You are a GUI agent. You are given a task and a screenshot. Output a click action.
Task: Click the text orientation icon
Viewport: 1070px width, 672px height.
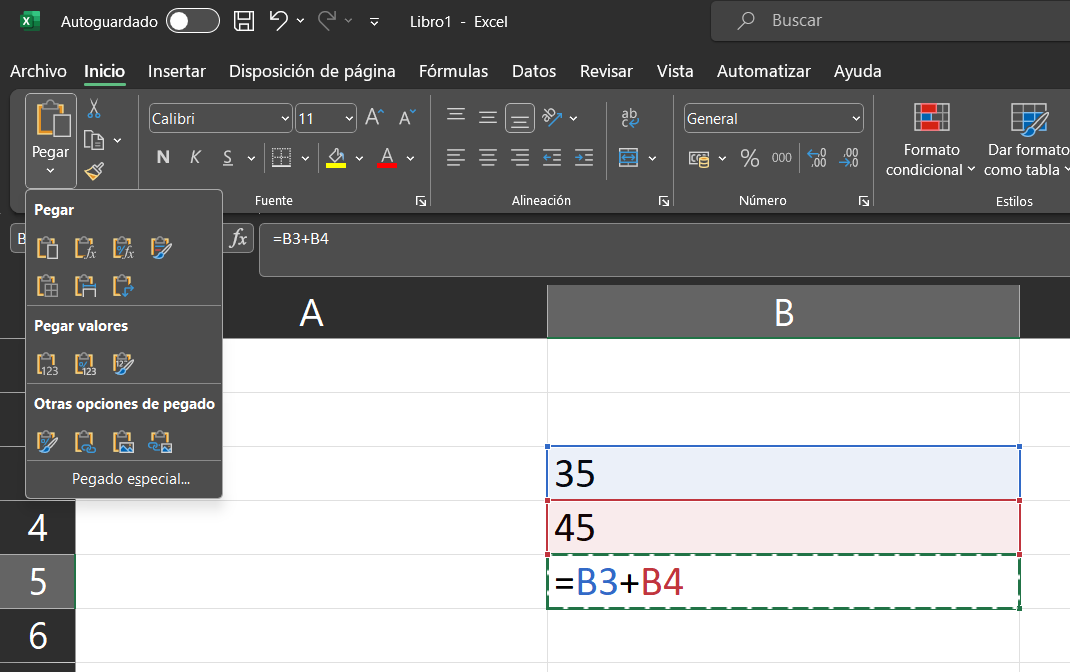[x=552, y=117]
